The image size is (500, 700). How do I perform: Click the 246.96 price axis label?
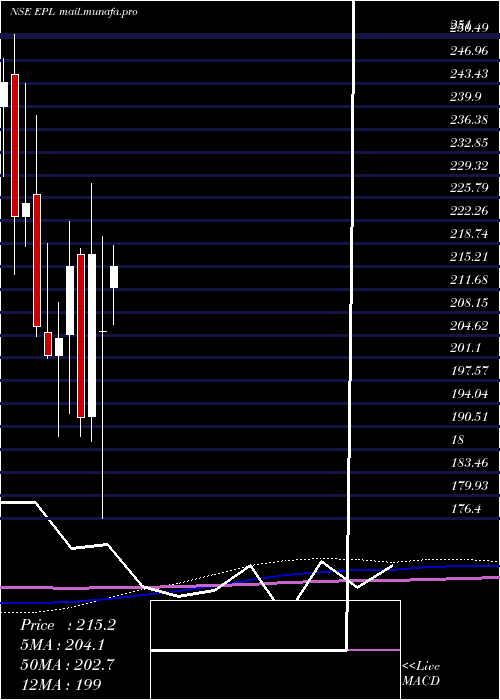[469, 51]
